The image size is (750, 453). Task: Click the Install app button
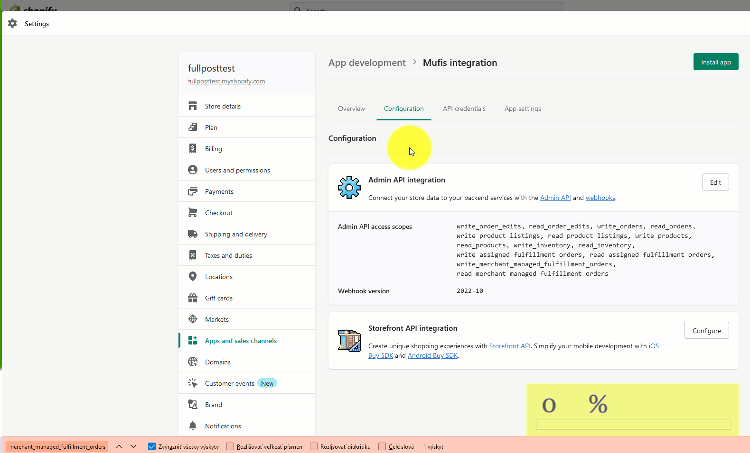coord(716,62)
